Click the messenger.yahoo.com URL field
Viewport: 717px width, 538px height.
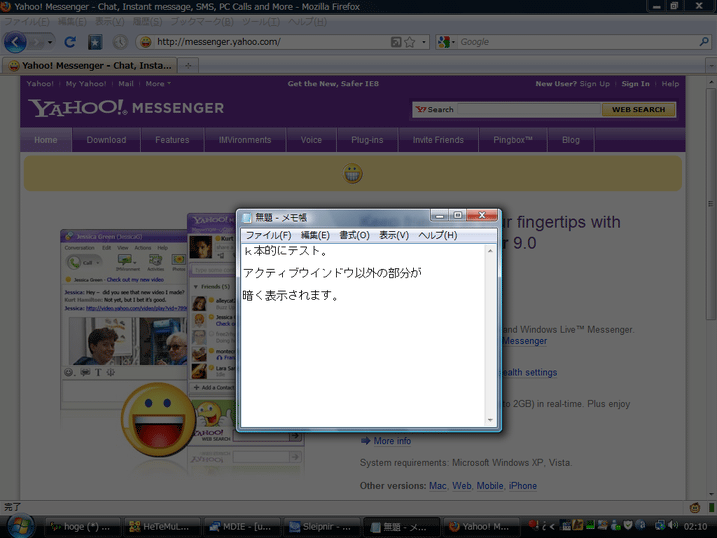[272, 42]
